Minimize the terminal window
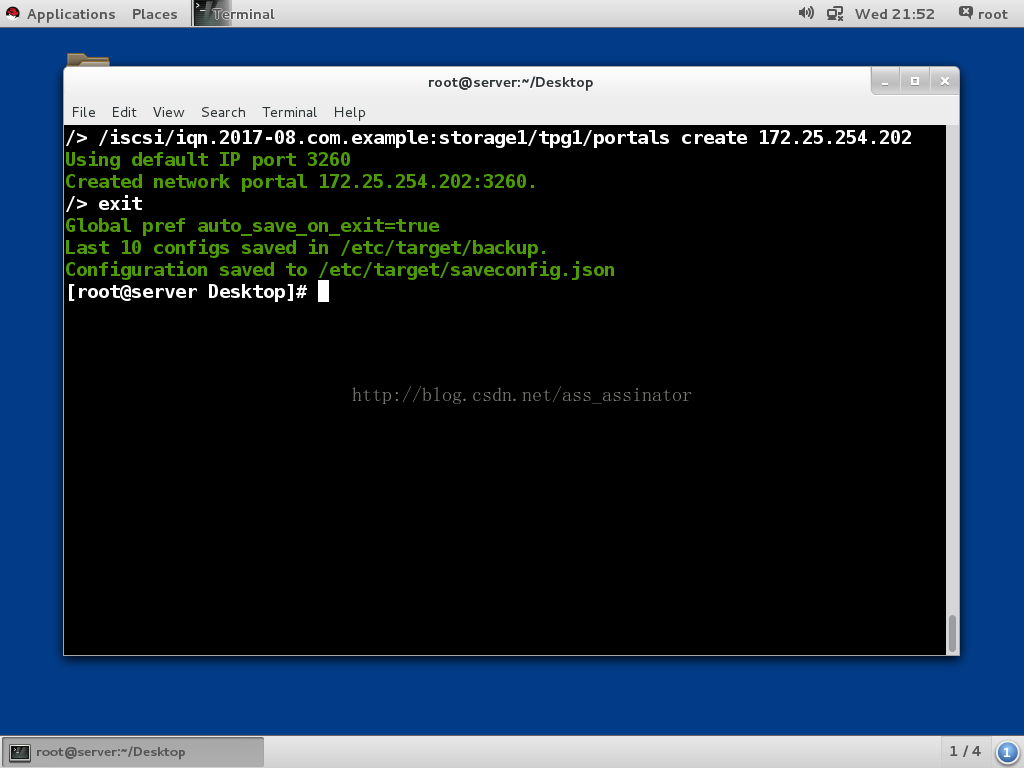Image resolution: width=1024 pixels, height=768 pixels. (x=886, y=82)
